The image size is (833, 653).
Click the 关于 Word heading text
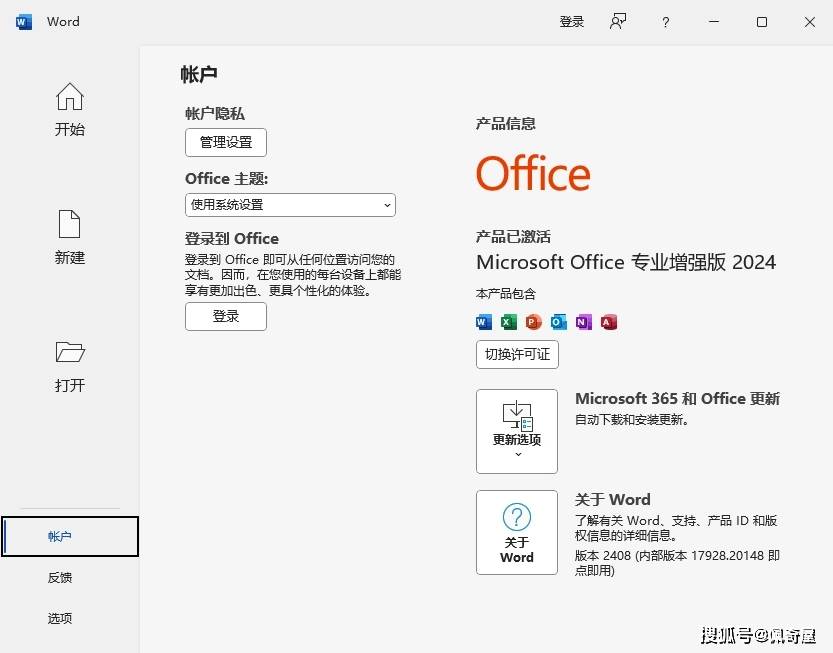(613, 499)
